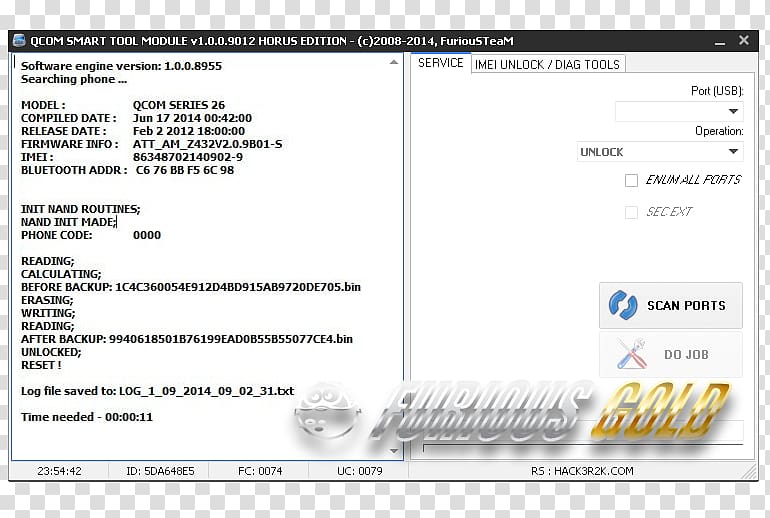
Task: Click the INIT NAND ROUTINES; log line
Action: 81,209
